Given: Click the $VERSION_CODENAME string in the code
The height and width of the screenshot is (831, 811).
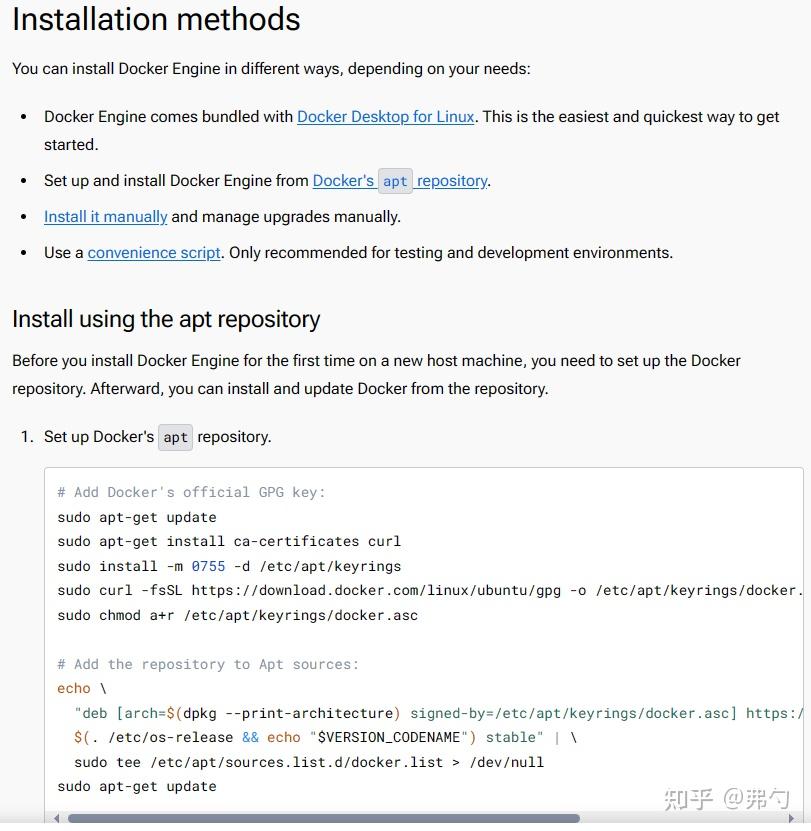Looking at the screenshot, I should pyautogui.click(x=390, y=737).
